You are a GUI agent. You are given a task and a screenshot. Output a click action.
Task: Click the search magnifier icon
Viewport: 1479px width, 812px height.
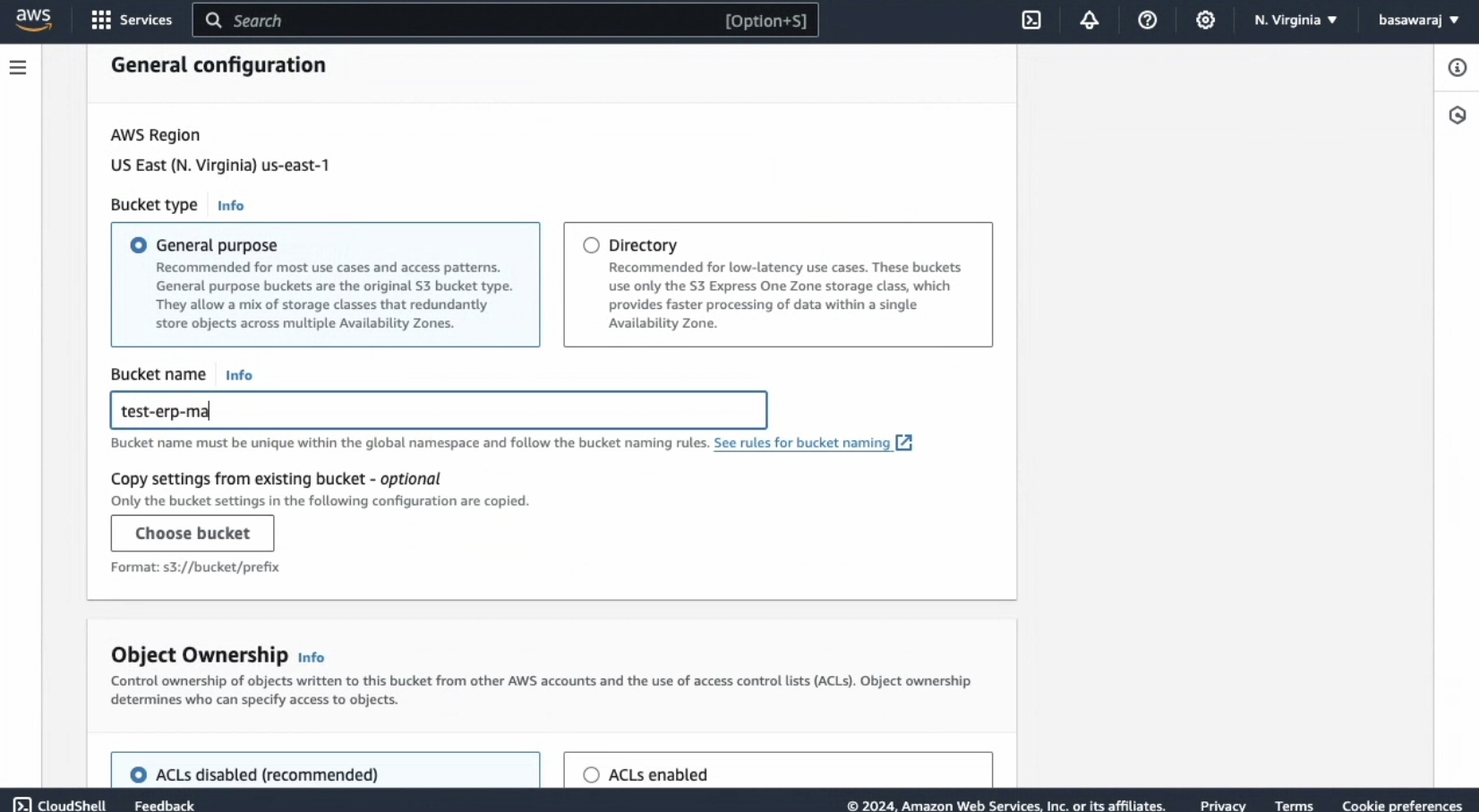tap(213, 20)
